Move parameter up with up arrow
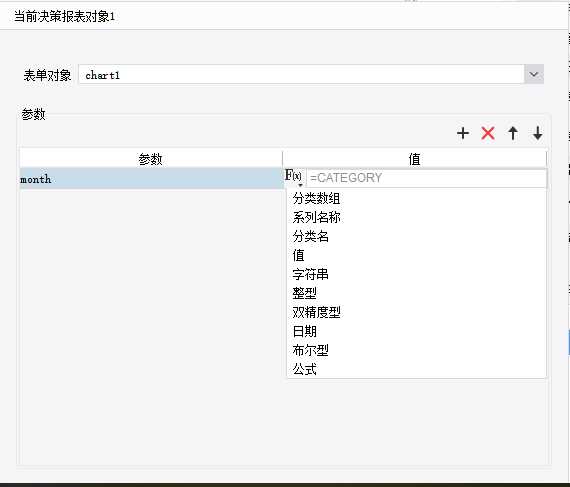Screen dimensions: 570x487 [513, 133]
